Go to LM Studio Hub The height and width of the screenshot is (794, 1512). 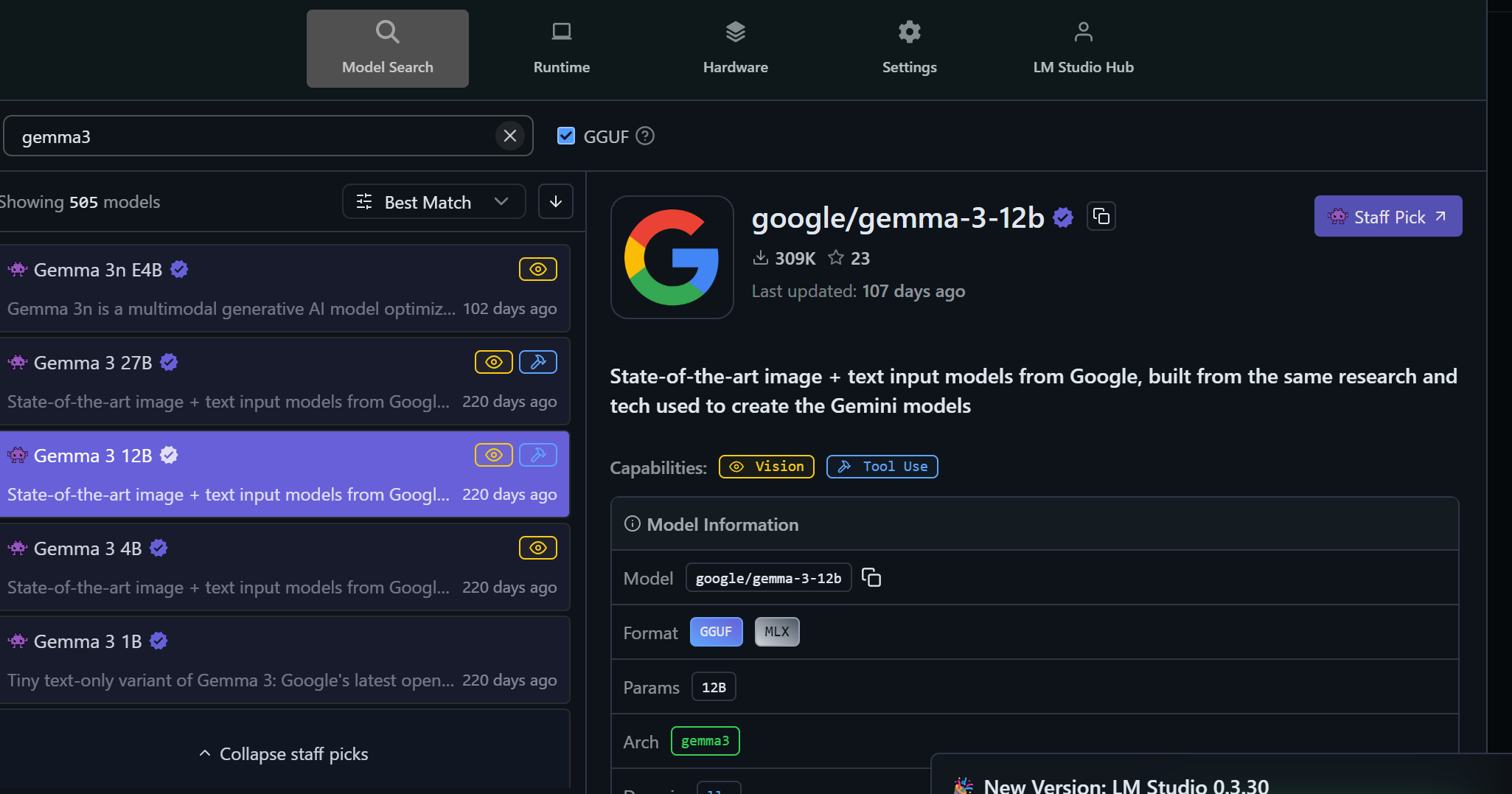(x=1083, y=49)
